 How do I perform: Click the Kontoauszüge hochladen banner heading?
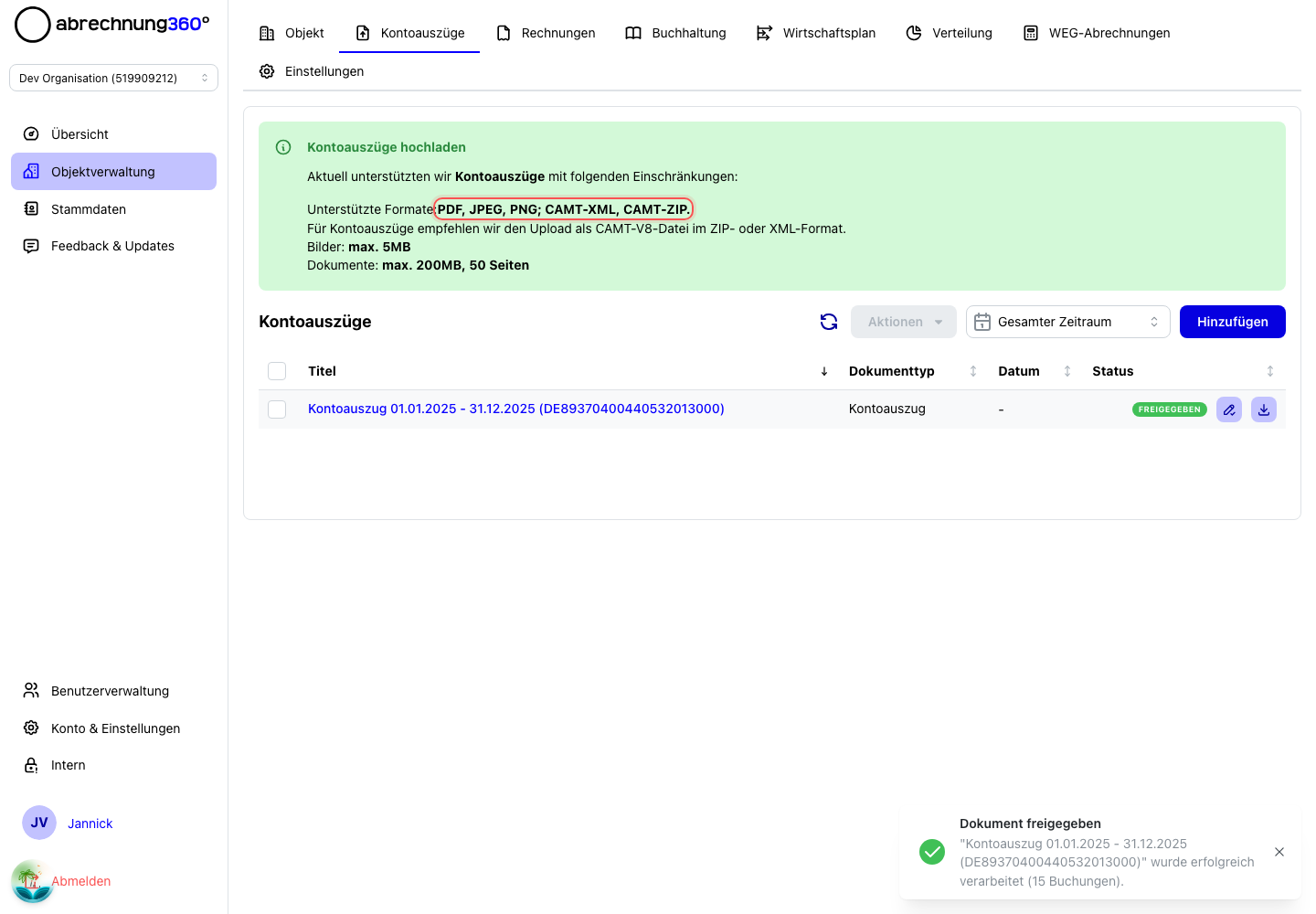pos(387,147)
